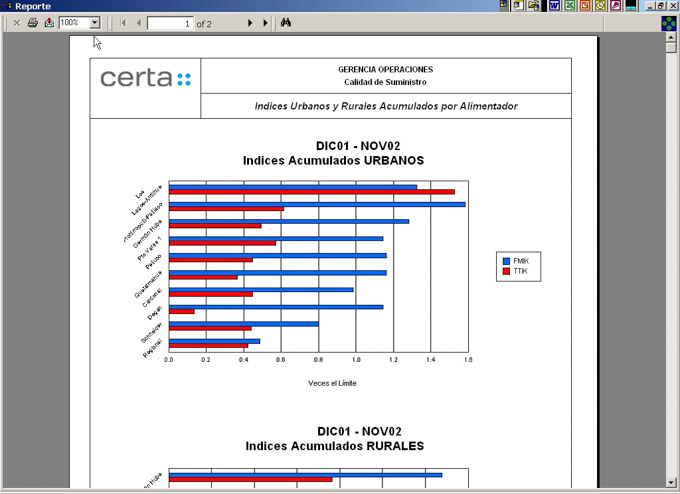Jump to the first page arrow
The height and width of the screenshot is (494, 680).
coord(123,22)
